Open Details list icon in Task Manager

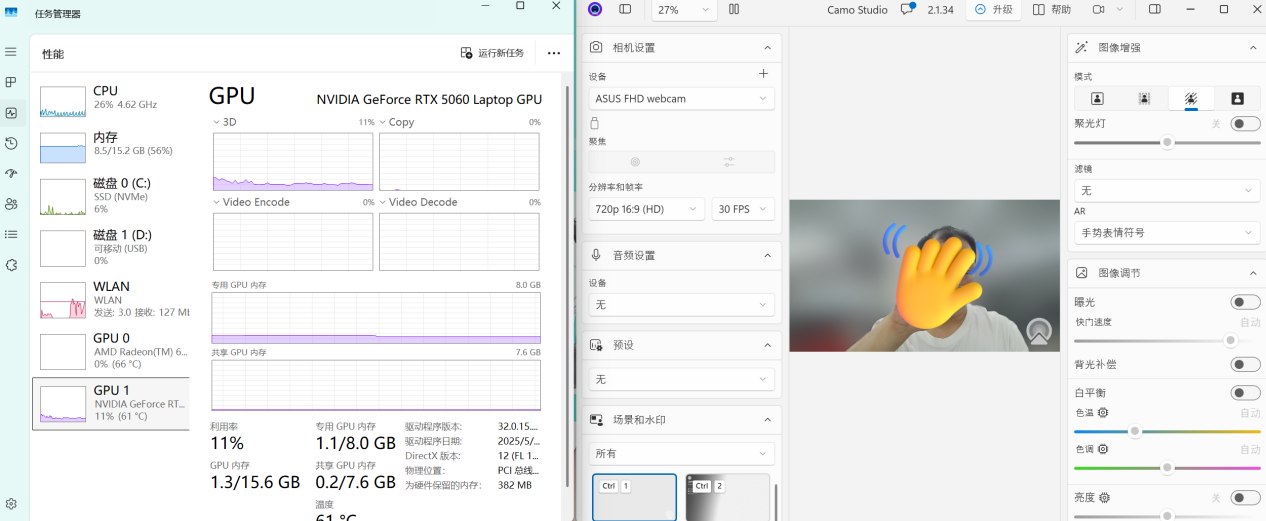(x=11, y=234)
